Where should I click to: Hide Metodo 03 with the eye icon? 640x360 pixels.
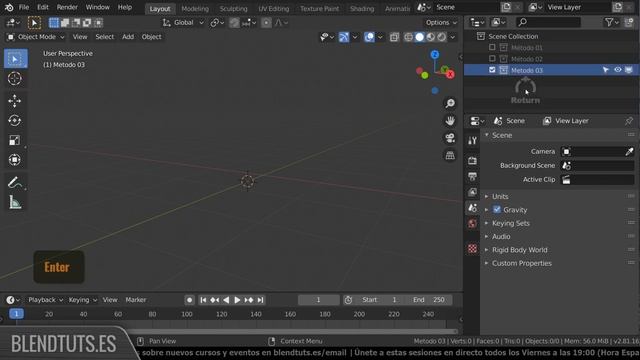coord(618,70)
